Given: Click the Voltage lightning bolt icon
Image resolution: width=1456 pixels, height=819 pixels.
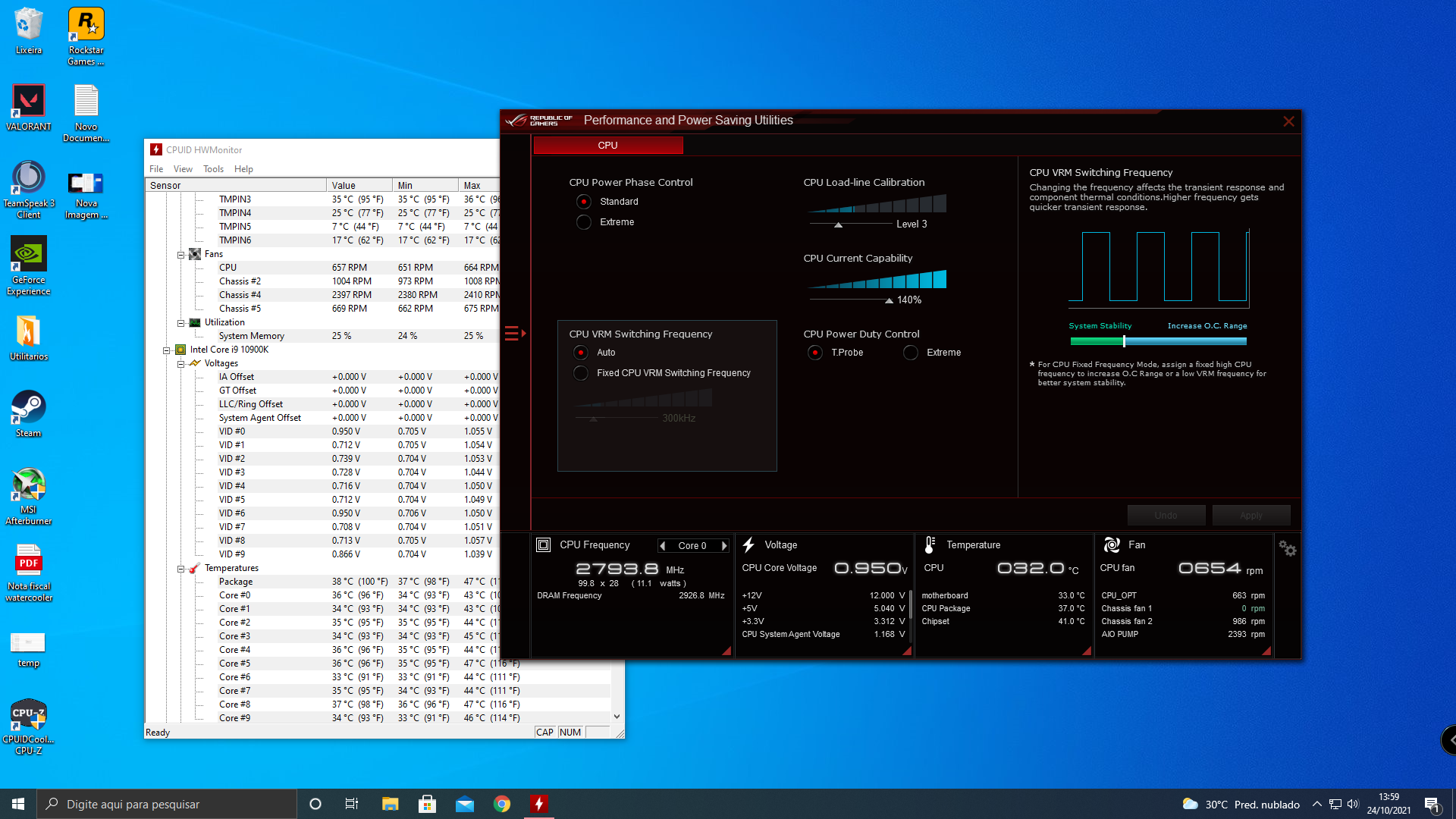Looking at the screenshot, I should coord(748,544).
